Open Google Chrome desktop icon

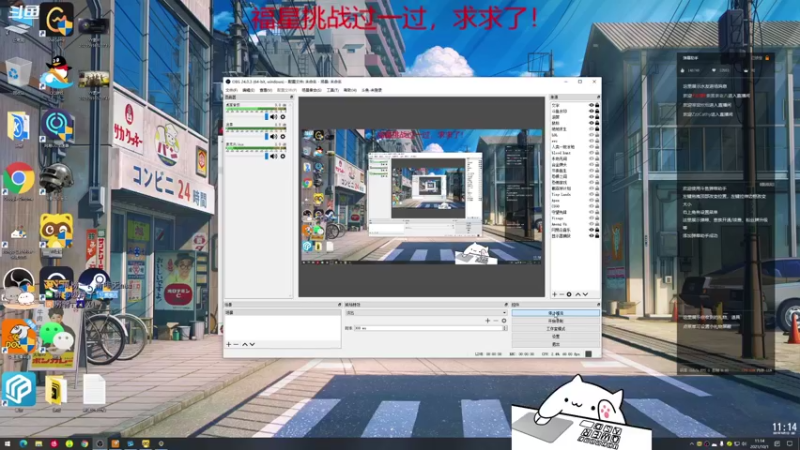coord(19,179)
